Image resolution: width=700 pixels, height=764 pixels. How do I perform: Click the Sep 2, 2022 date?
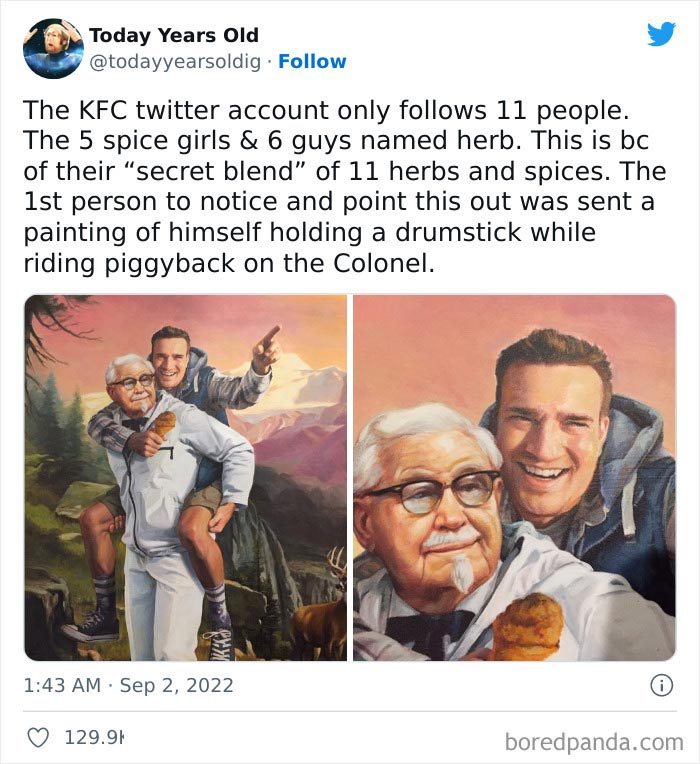(x=177, y=685)
